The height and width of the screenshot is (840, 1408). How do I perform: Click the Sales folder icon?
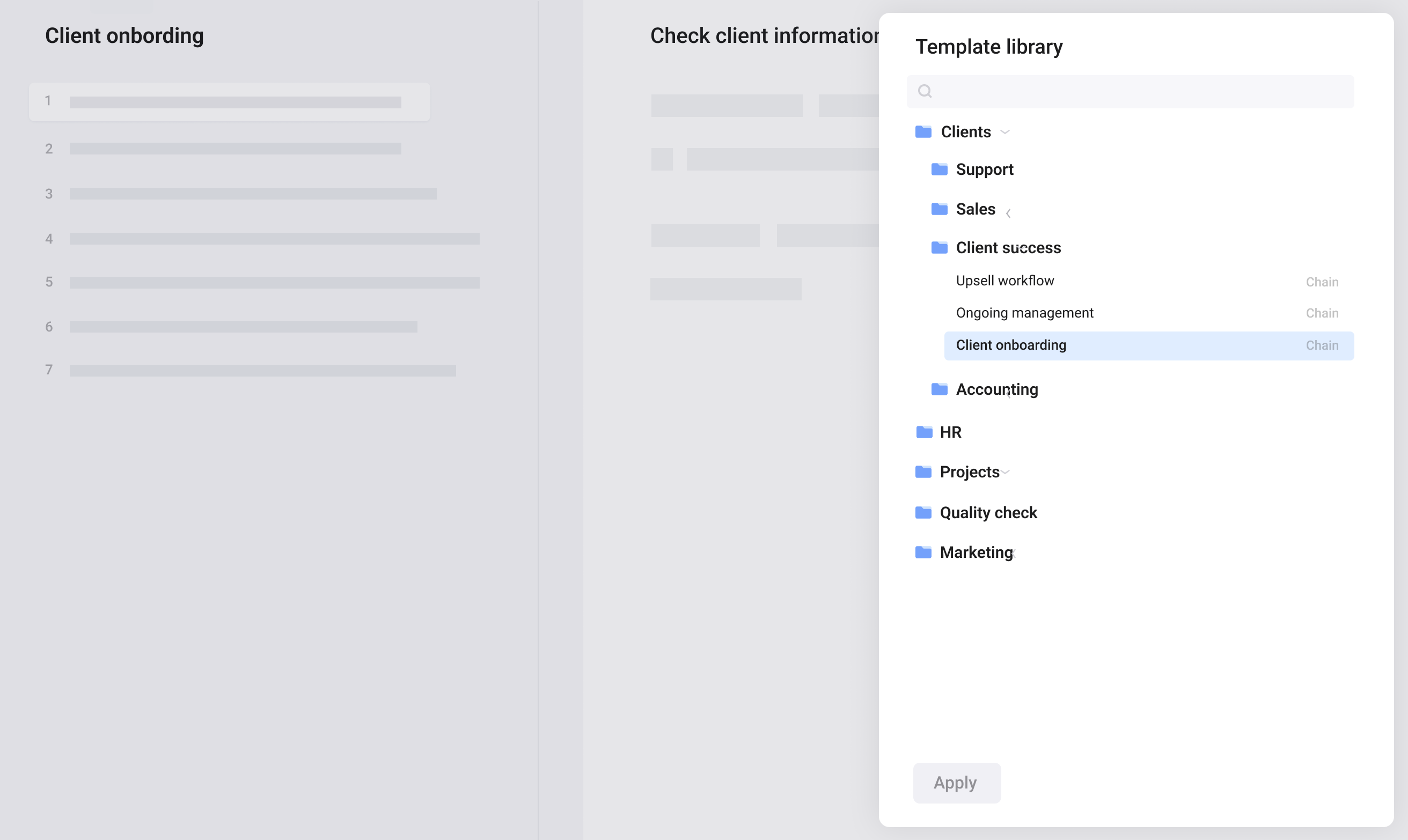click(939, 209)
